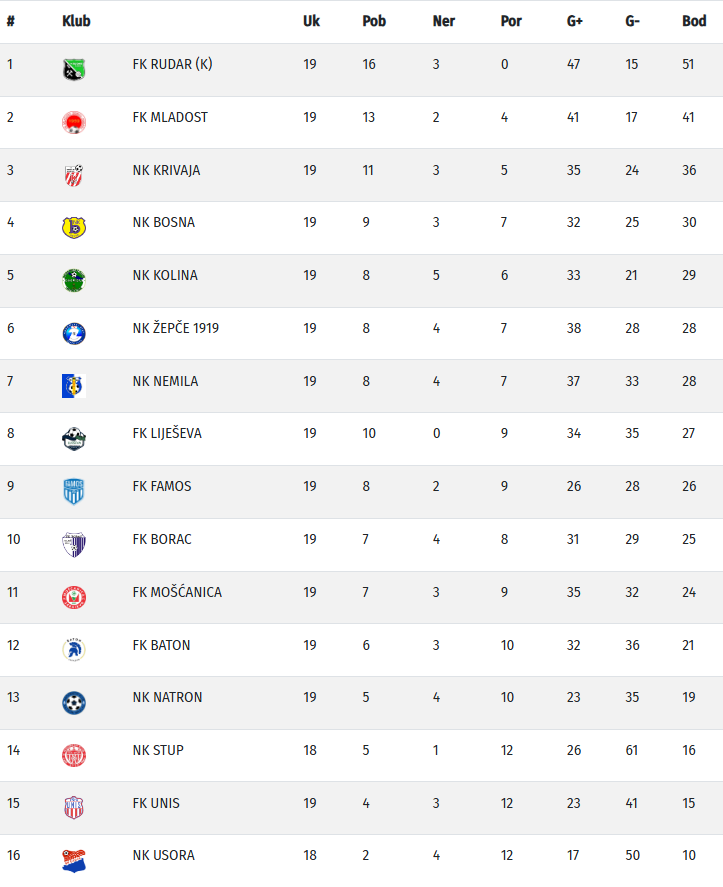The image size is (723, 887).
Task: Click the Bod column header
Action: [694, 21]
